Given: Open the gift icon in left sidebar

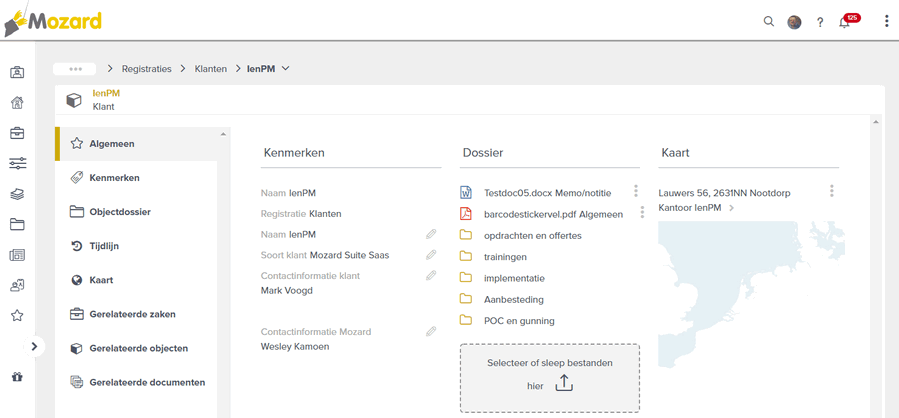Looking at the screenshot, I should [x=17, y=377].
